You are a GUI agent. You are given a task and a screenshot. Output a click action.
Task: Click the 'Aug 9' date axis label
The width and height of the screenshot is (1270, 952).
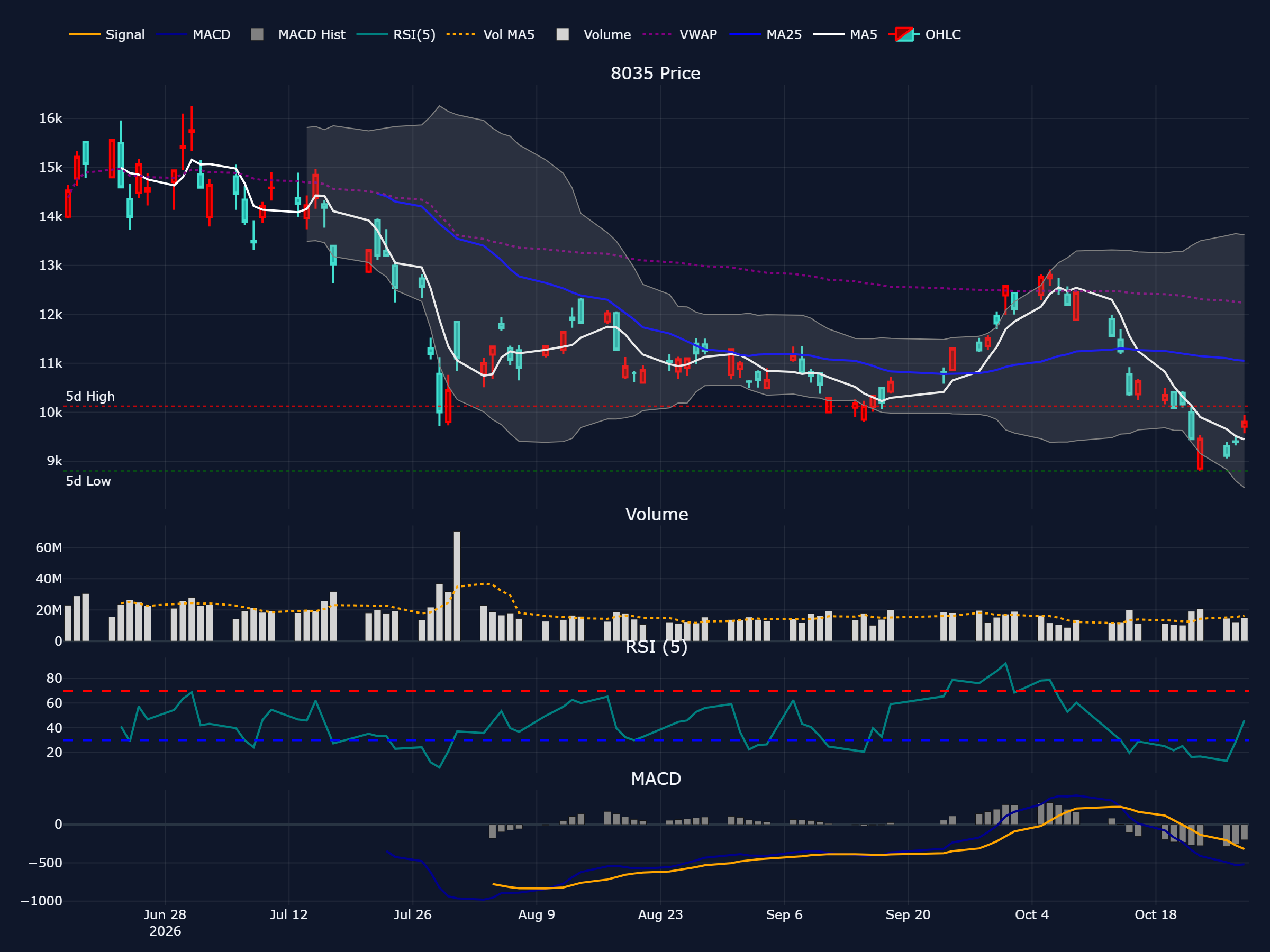536,914
